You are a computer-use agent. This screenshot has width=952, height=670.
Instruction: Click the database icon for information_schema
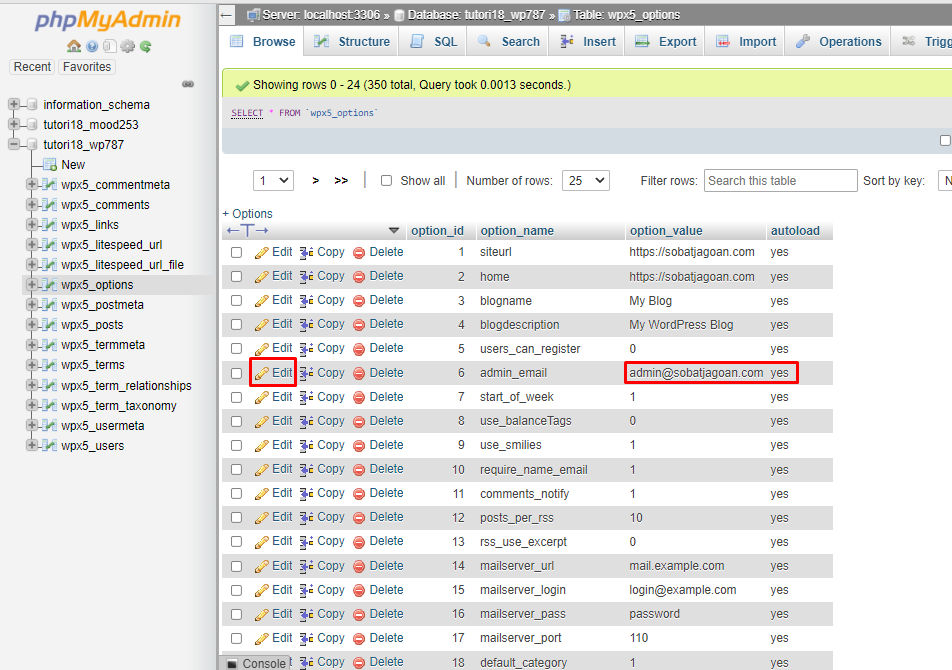click(x=32, y=104)
